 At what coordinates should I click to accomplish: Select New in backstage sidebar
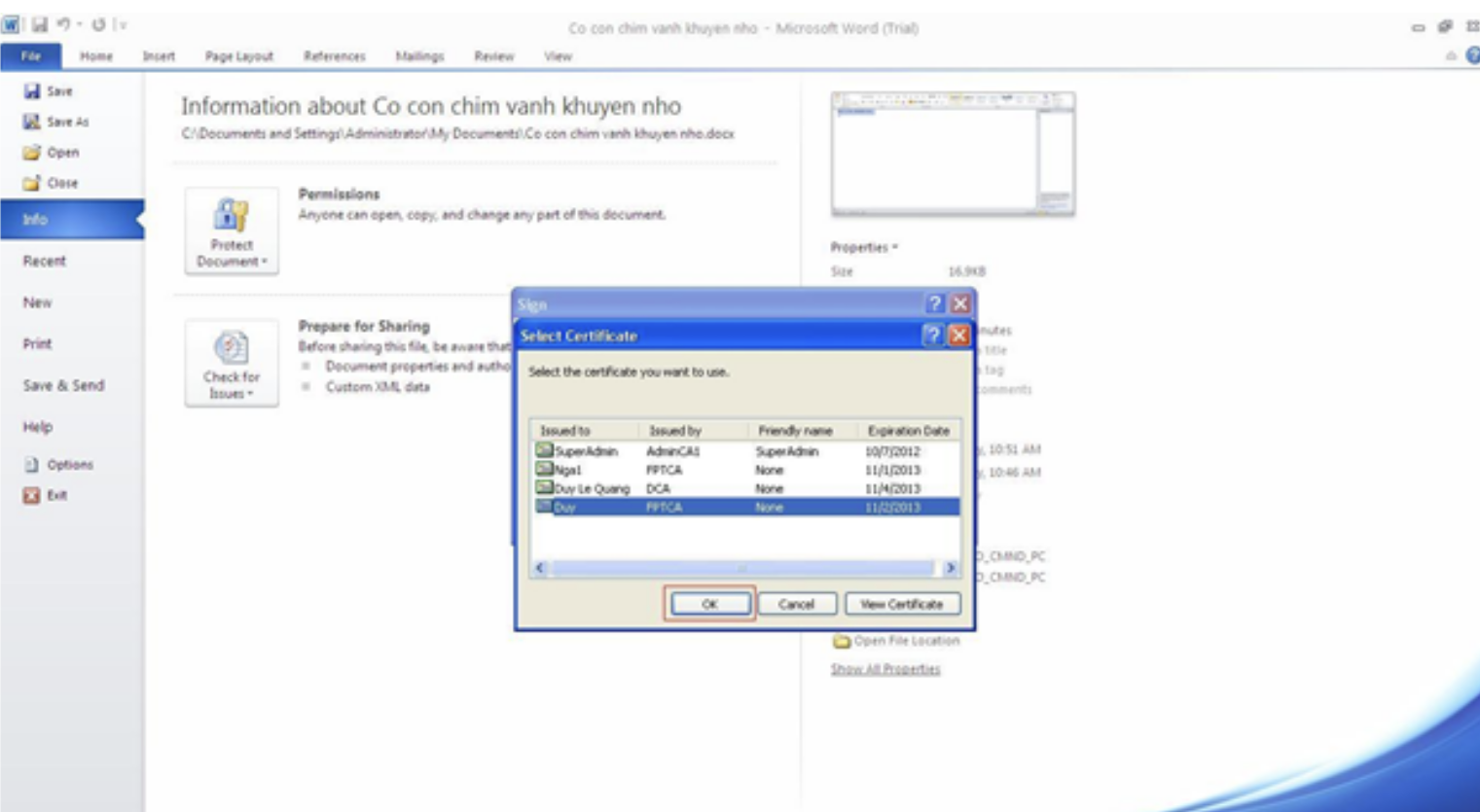[x=38, y=302]
